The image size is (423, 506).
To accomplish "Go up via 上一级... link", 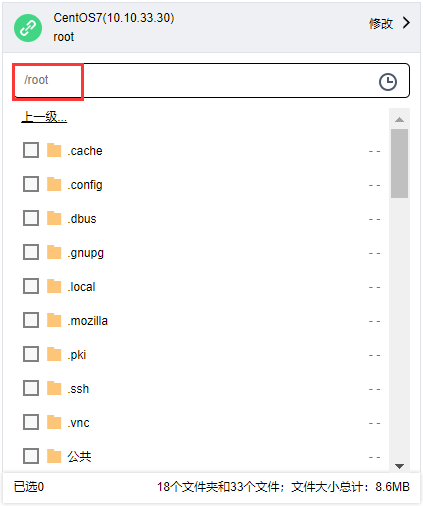I will (x=44, y=117).
